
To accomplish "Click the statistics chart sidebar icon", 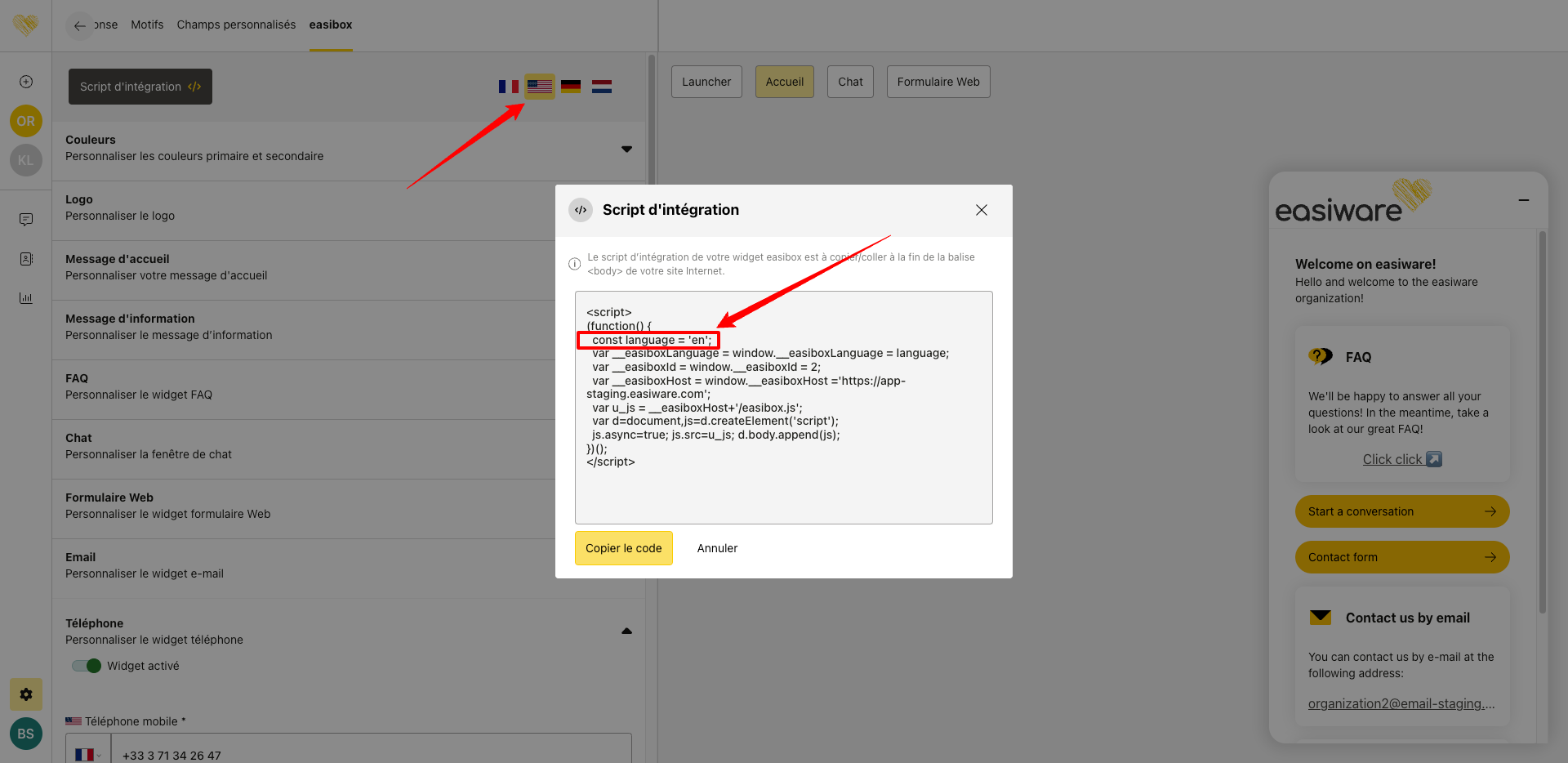I will (x=26, y=298).
